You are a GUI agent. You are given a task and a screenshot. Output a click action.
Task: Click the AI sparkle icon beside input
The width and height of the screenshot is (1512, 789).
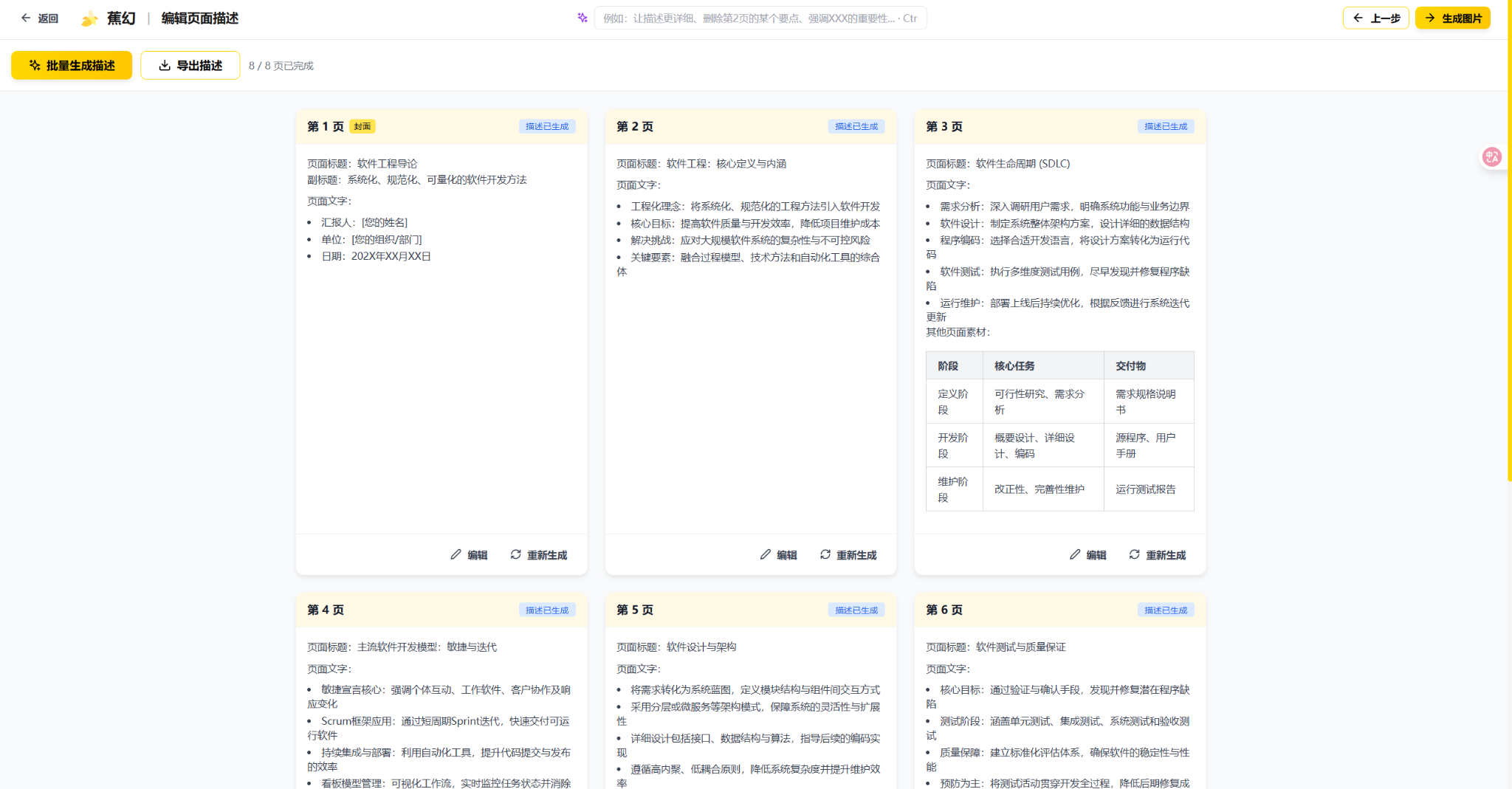[x=583, y=18]
